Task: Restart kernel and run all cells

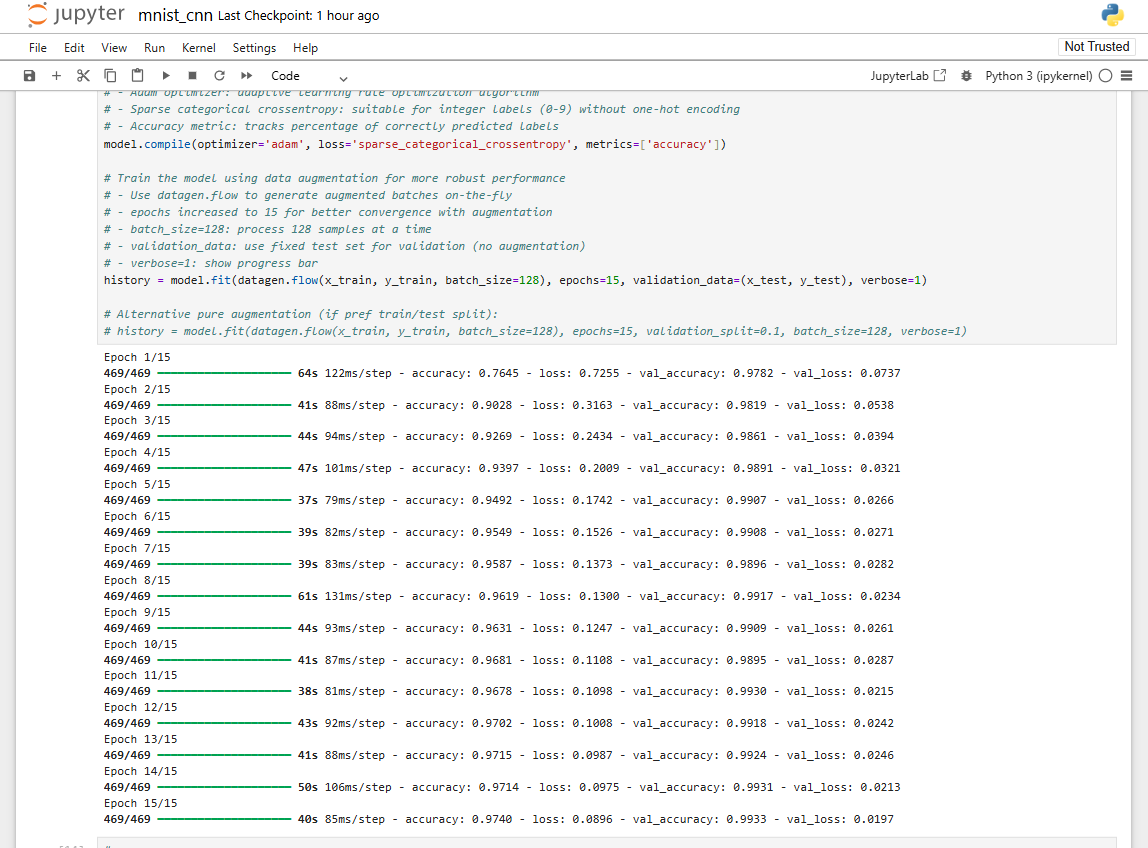Action: [246, 76]
